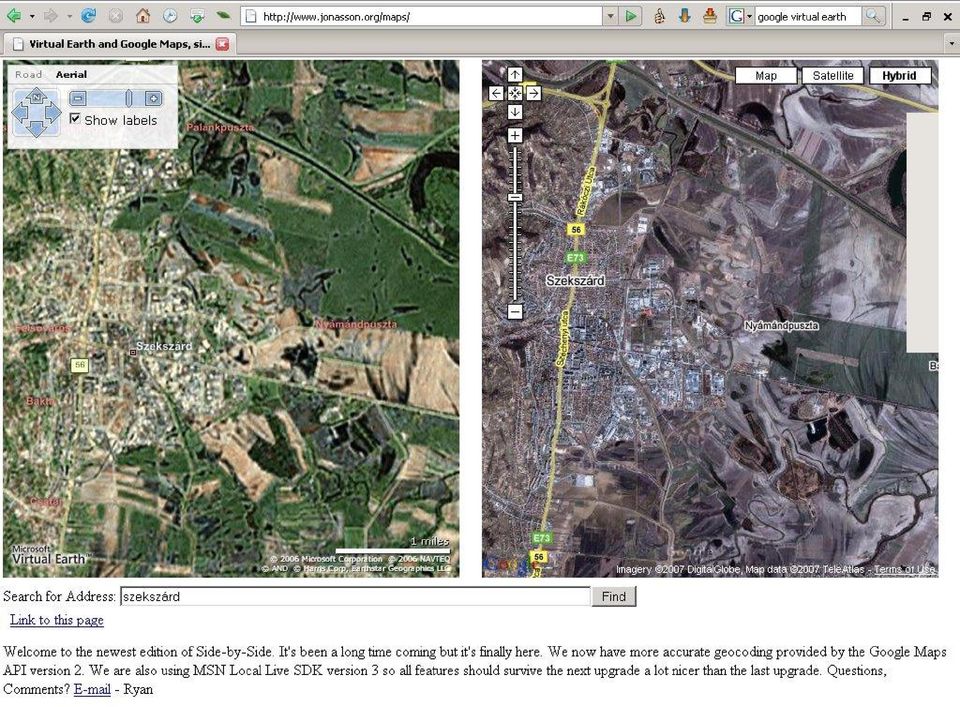Reload the current page
This screenshot has height=707, width=960.
(x=88, y=16)
